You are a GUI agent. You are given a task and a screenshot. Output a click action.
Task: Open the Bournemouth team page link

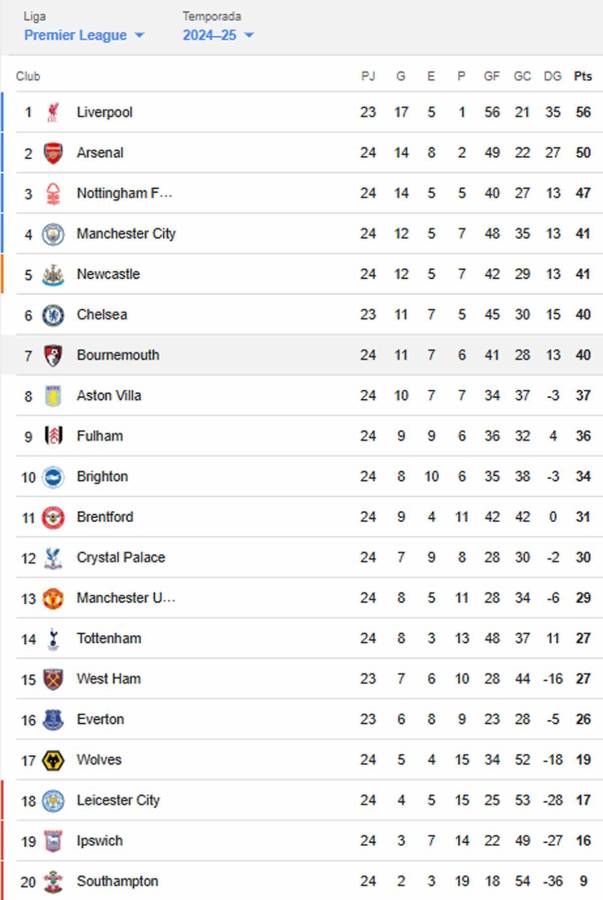118,355
